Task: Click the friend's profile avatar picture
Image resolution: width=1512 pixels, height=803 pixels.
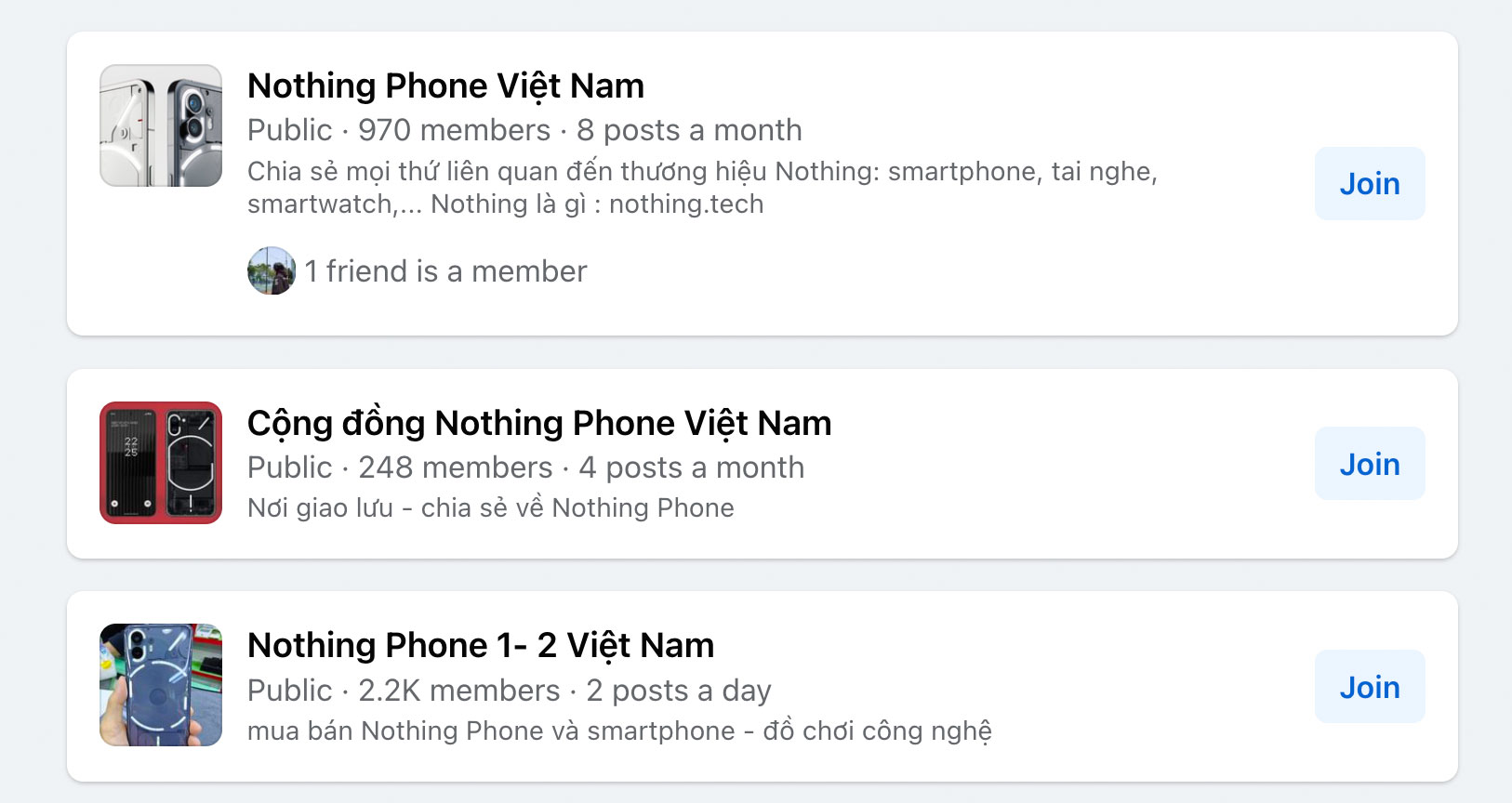Action: coord(272,270)
